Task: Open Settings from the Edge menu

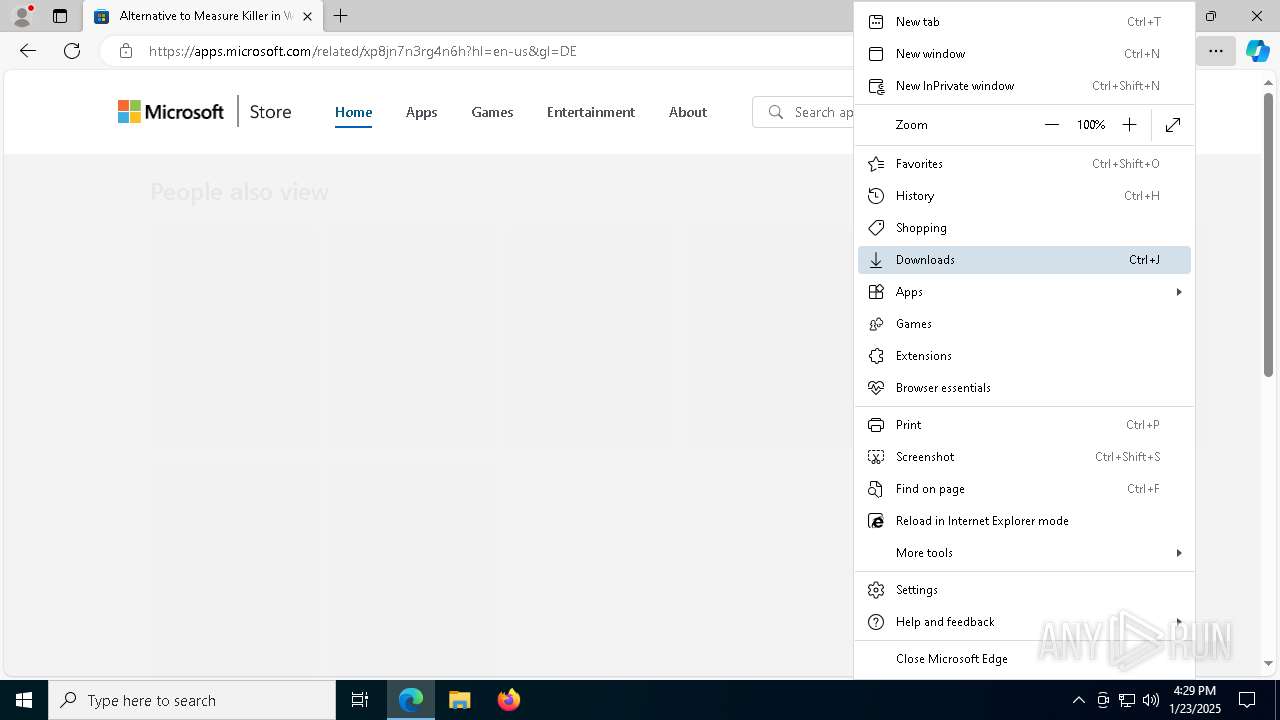Action: pyautogui.click(x=1024, y=589)
